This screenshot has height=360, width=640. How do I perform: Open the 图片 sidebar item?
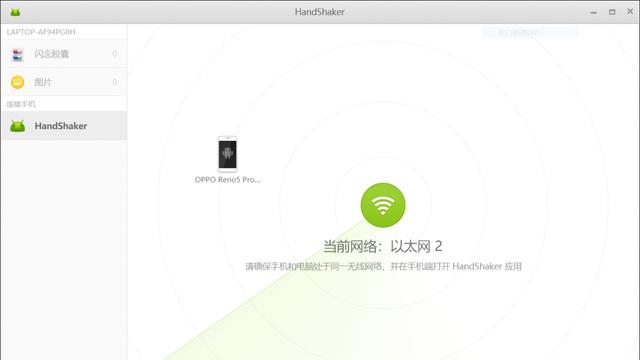pyautogui.click(x=64, y=82)
